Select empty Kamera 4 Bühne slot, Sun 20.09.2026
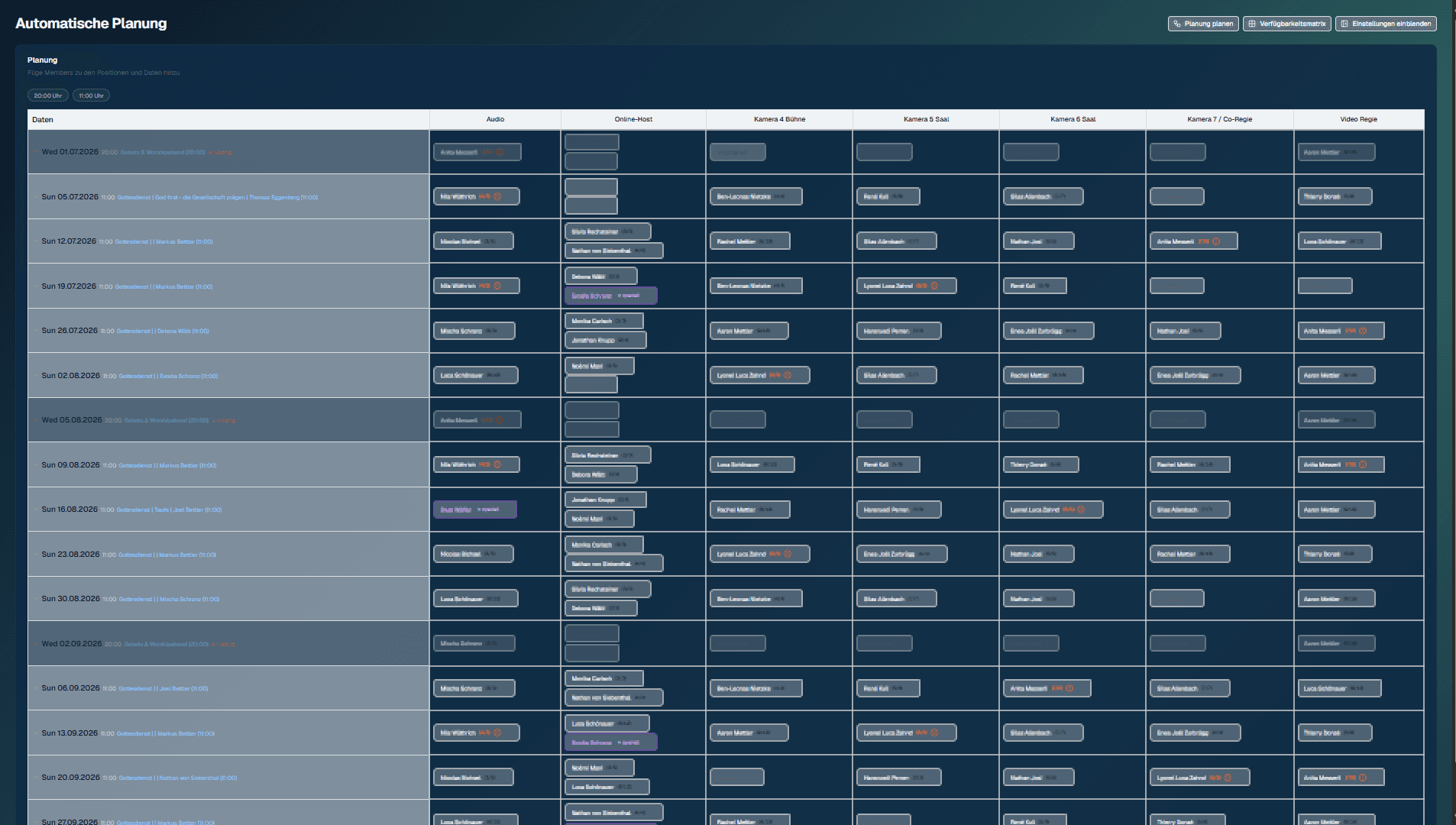The width and height of the screenshot is (1456, 825). [737, 777]
